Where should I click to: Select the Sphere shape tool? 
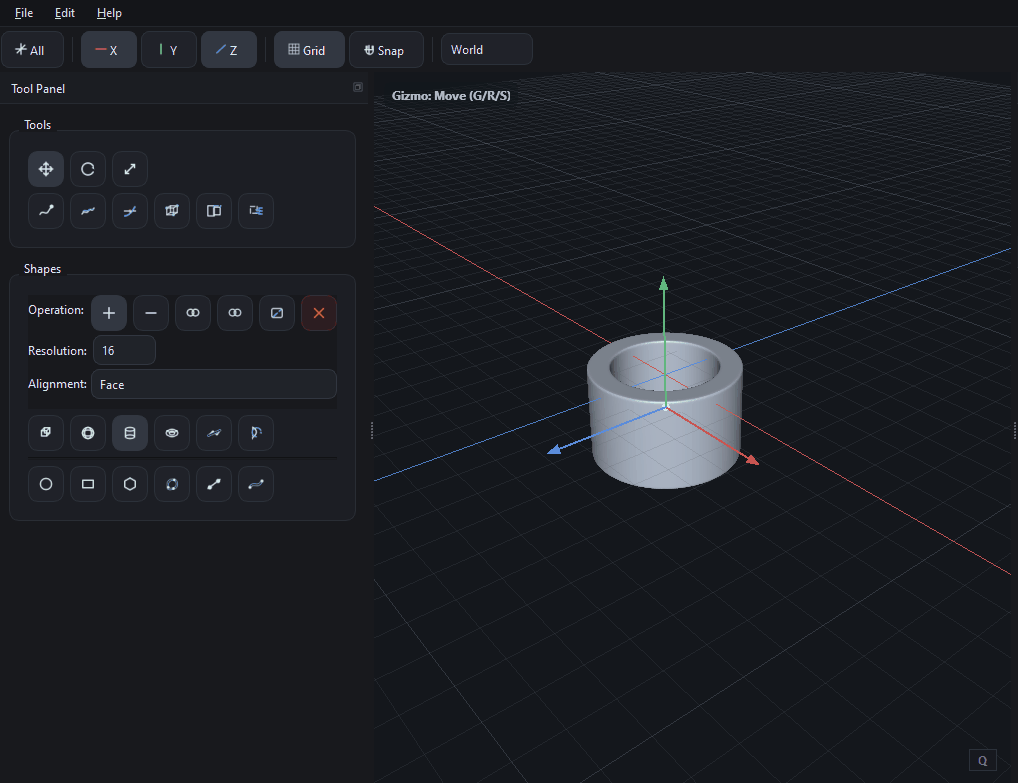point(87,433)
